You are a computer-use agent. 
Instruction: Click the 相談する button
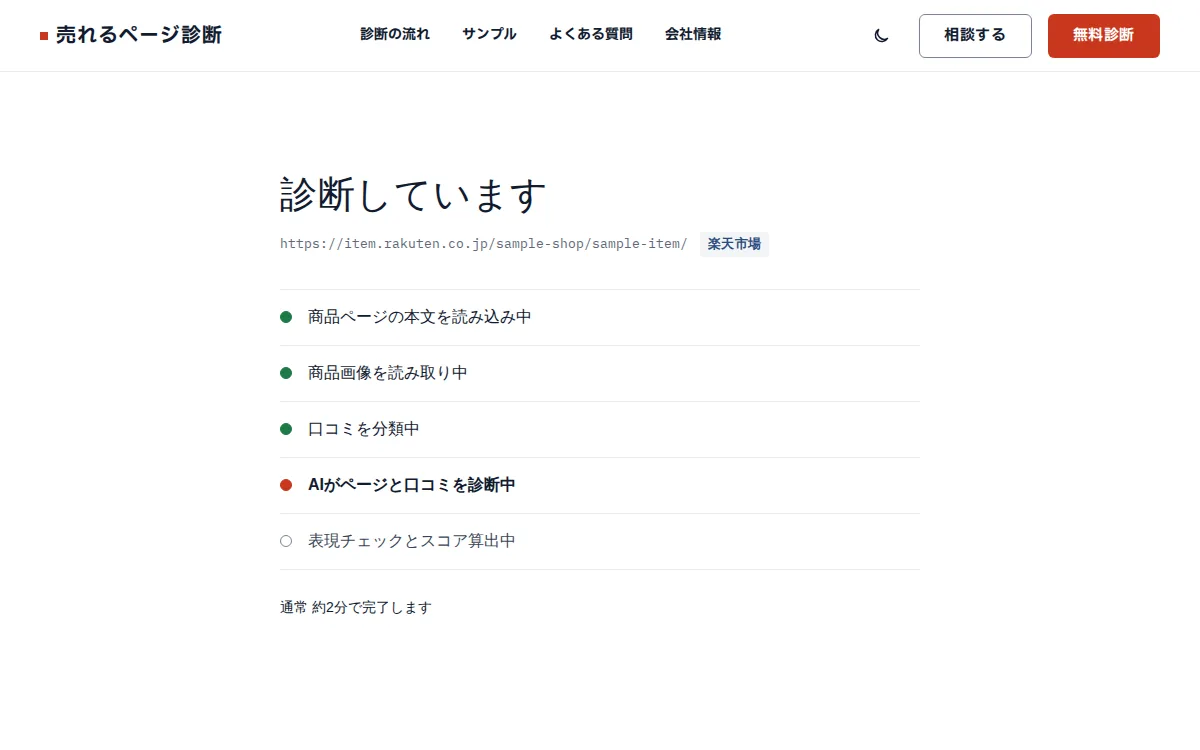pyautogui.click(x=975, y=36)
